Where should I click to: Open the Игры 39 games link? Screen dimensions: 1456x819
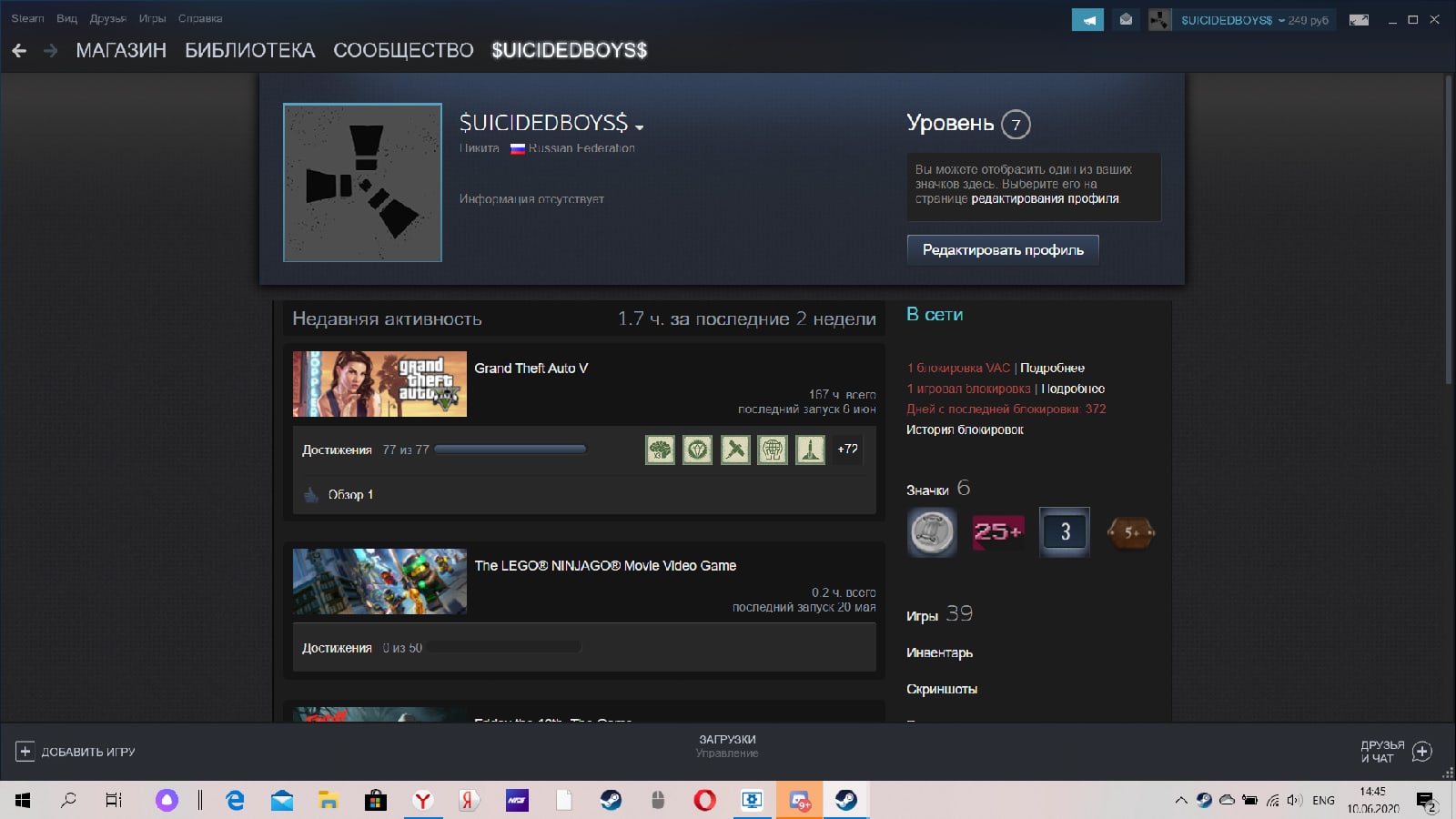tap(939, 614)
